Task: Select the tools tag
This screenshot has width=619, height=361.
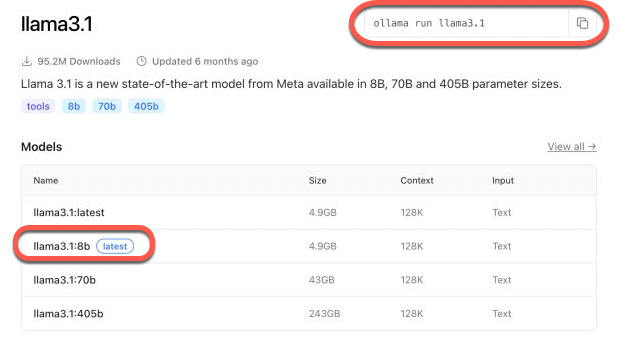Action: 38,106
